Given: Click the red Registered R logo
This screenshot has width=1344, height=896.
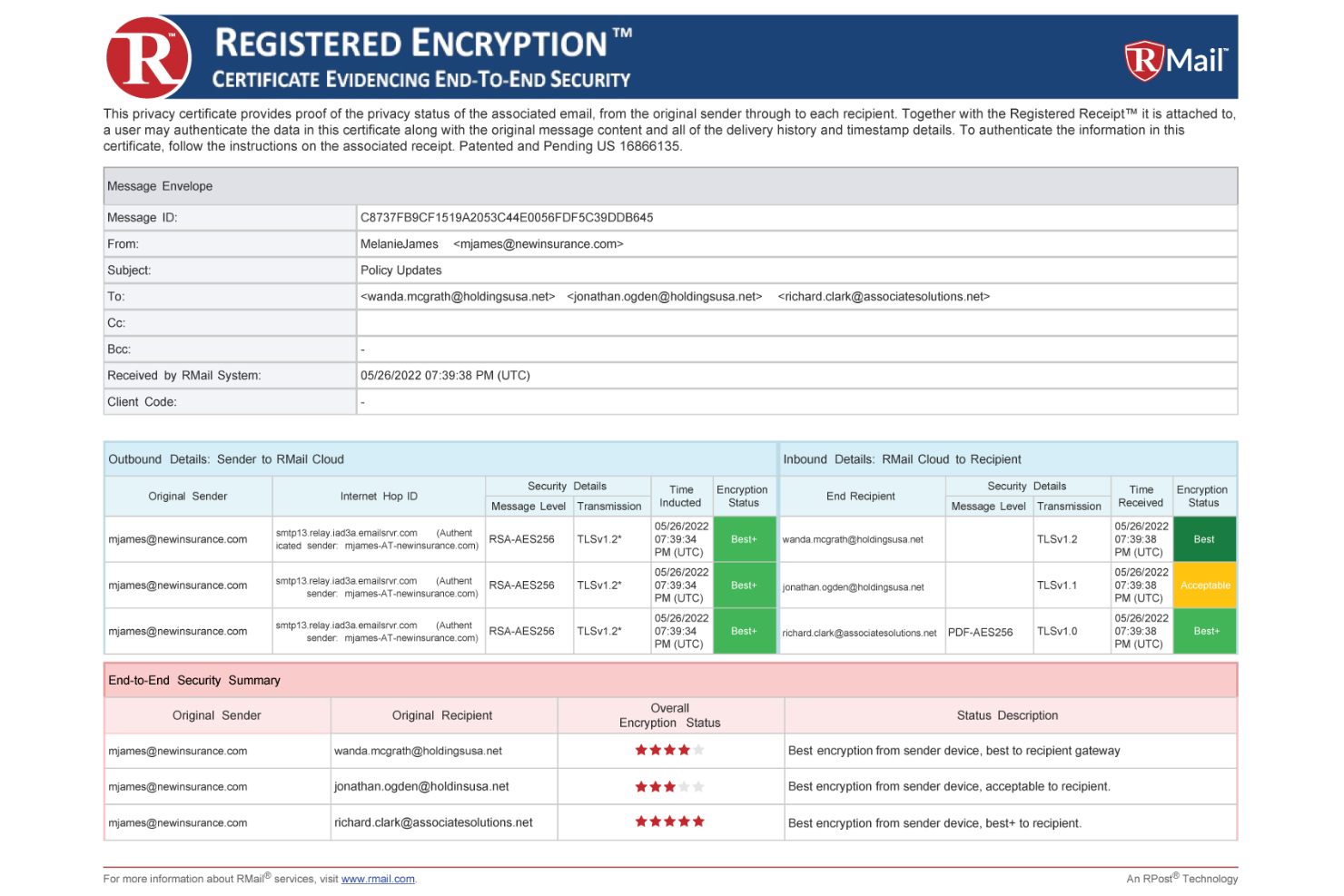Looking at the screenshot, I should [x=149, y=57].
